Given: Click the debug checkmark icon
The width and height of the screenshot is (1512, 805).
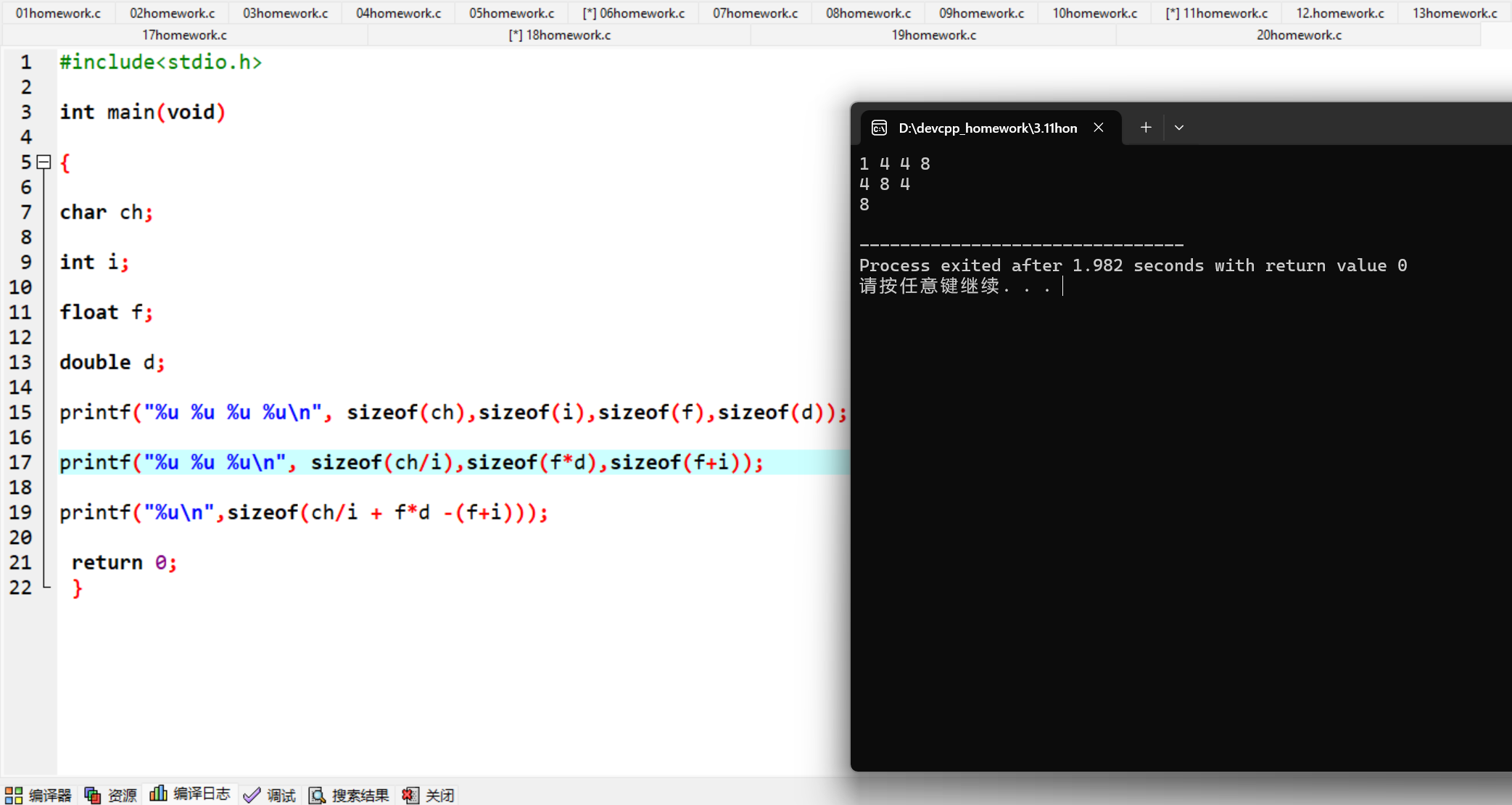Looking at the screenshot, I should point(252,795).
